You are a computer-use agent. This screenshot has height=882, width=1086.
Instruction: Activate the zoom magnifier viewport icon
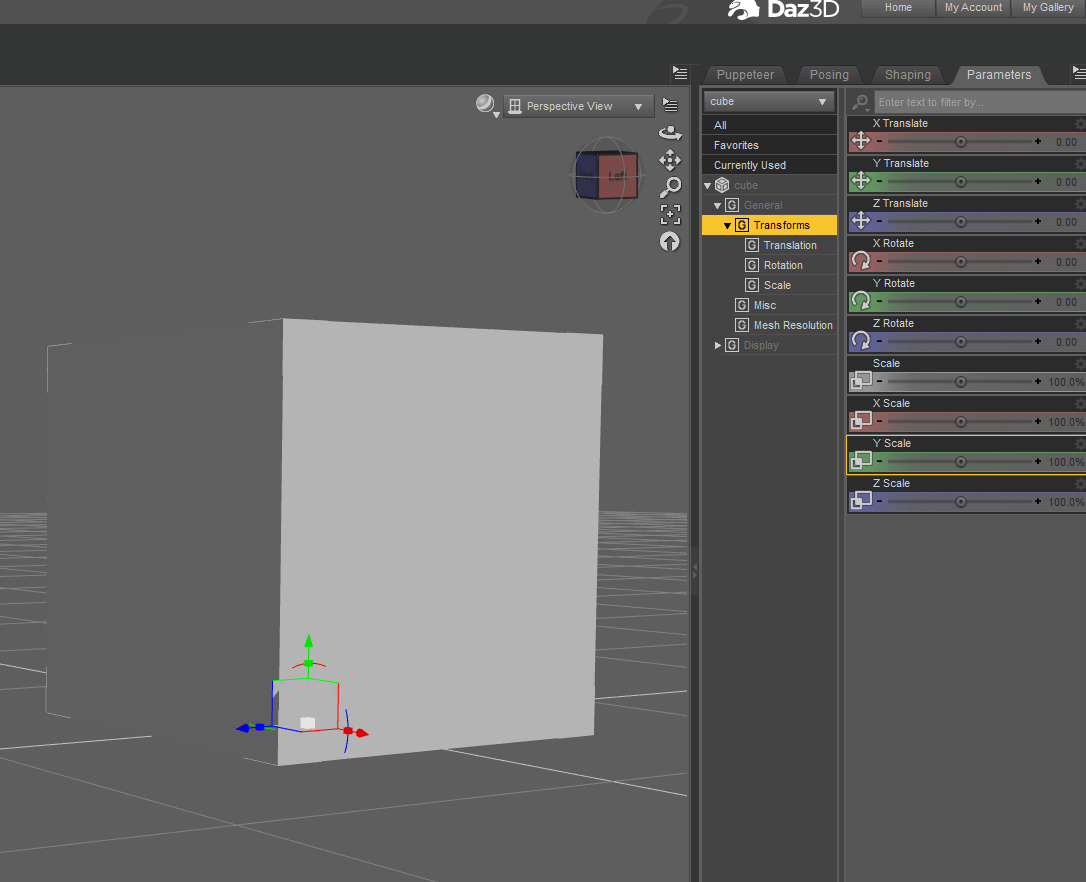click(670, 187)
